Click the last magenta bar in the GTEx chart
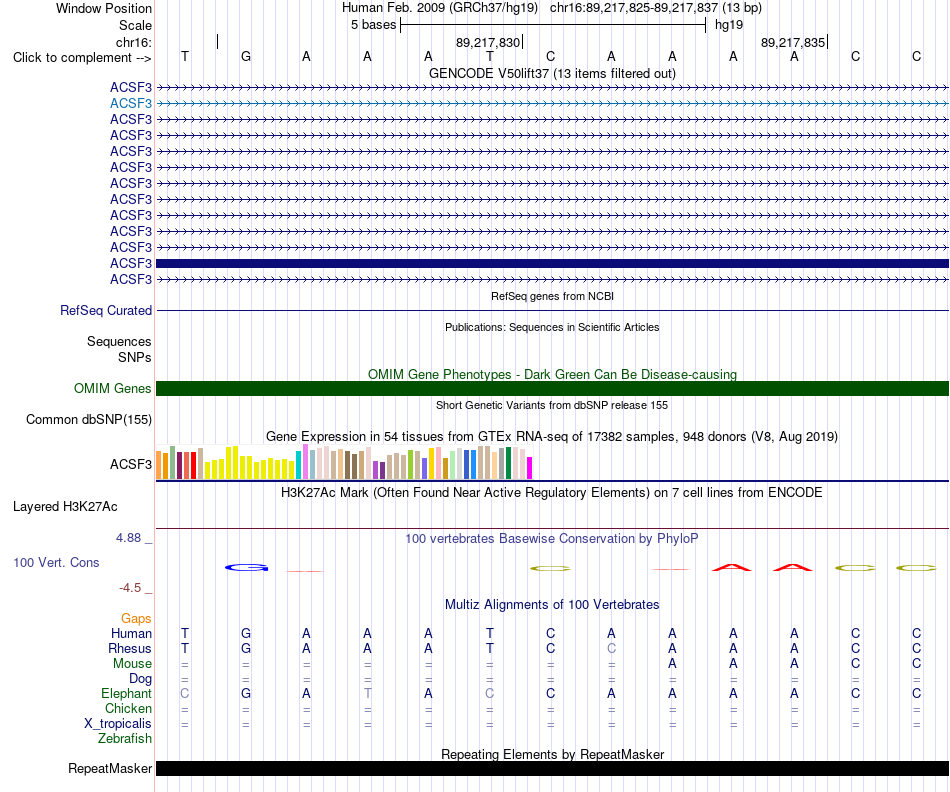The image size is (950, 792). [530, 468]
